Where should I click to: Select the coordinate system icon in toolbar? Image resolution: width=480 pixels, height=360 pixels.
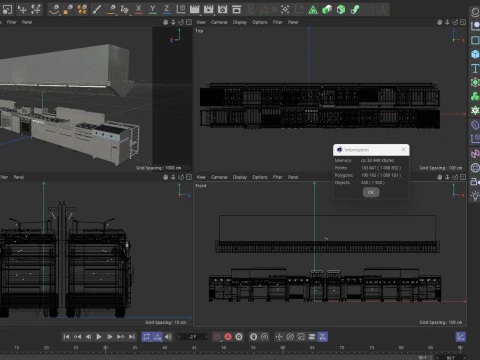(181, 9)
